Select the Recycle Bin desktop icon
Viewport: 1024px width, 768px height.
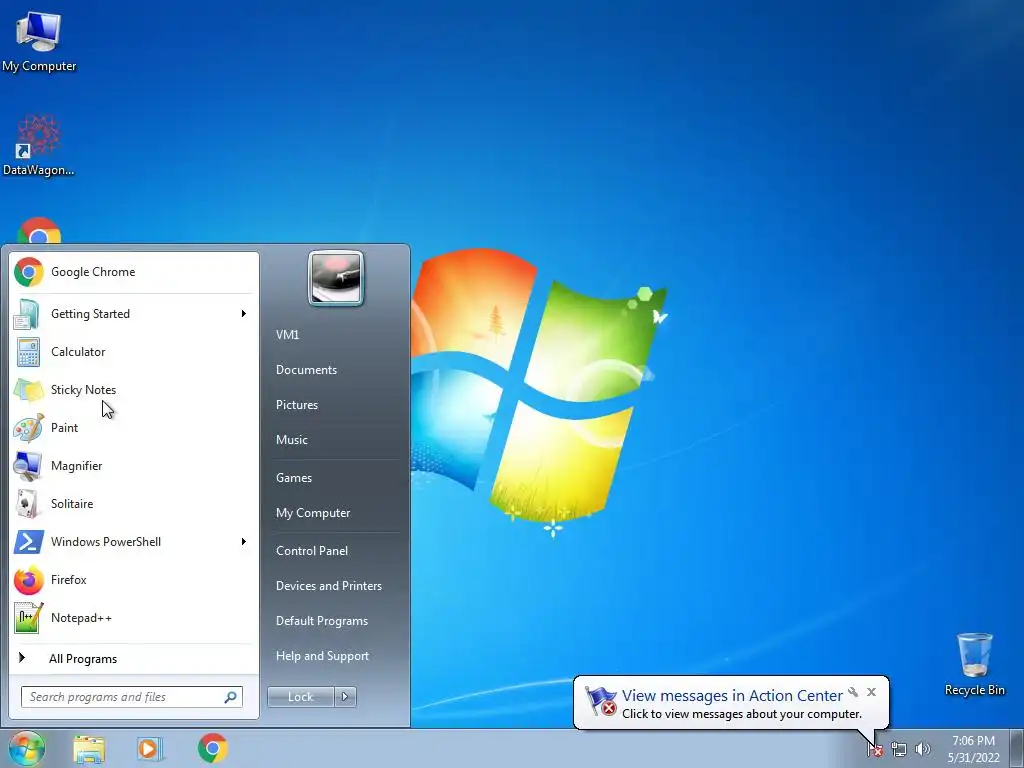[x=974, y=664]
